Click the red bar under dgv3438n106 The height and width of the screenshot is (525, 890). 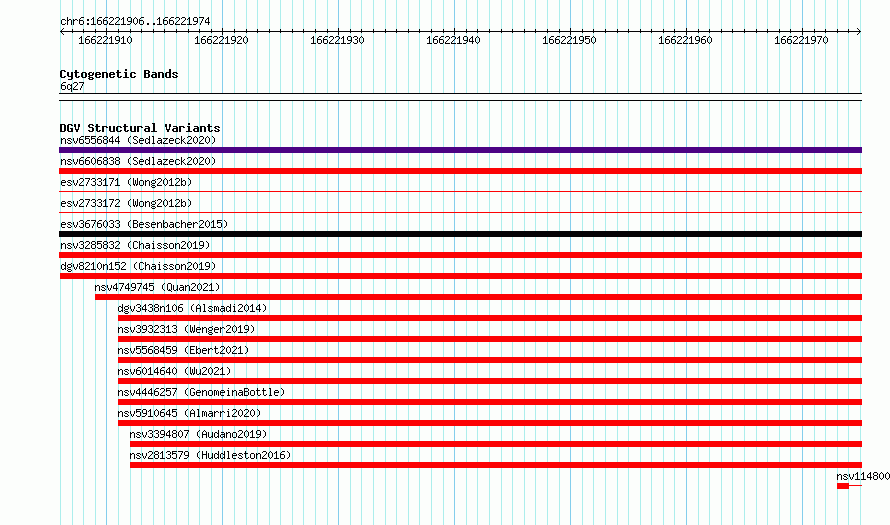(x=490, y=318)
